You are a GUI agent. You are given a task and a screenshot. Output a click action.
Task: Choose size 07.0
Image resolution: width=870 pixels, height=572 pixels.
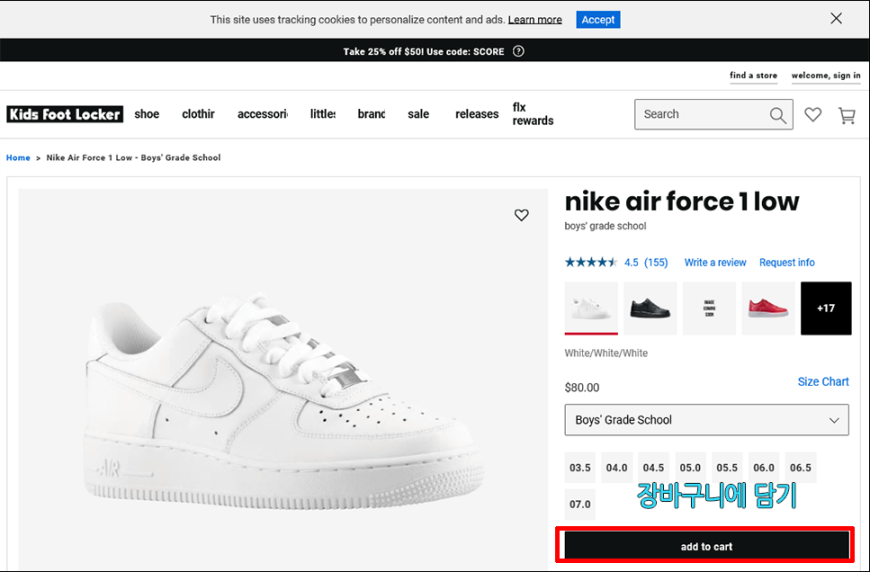coord(580,504)
